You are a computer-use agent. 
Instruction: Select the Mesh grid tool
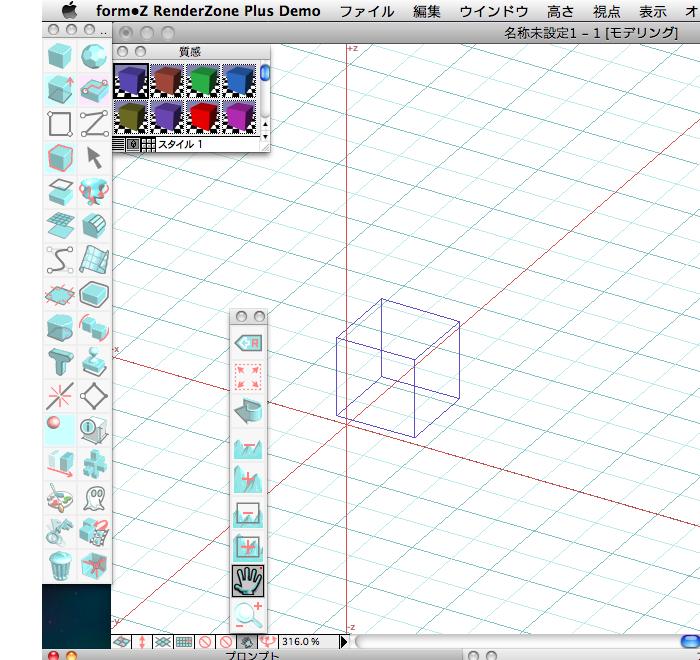(60, 226)
